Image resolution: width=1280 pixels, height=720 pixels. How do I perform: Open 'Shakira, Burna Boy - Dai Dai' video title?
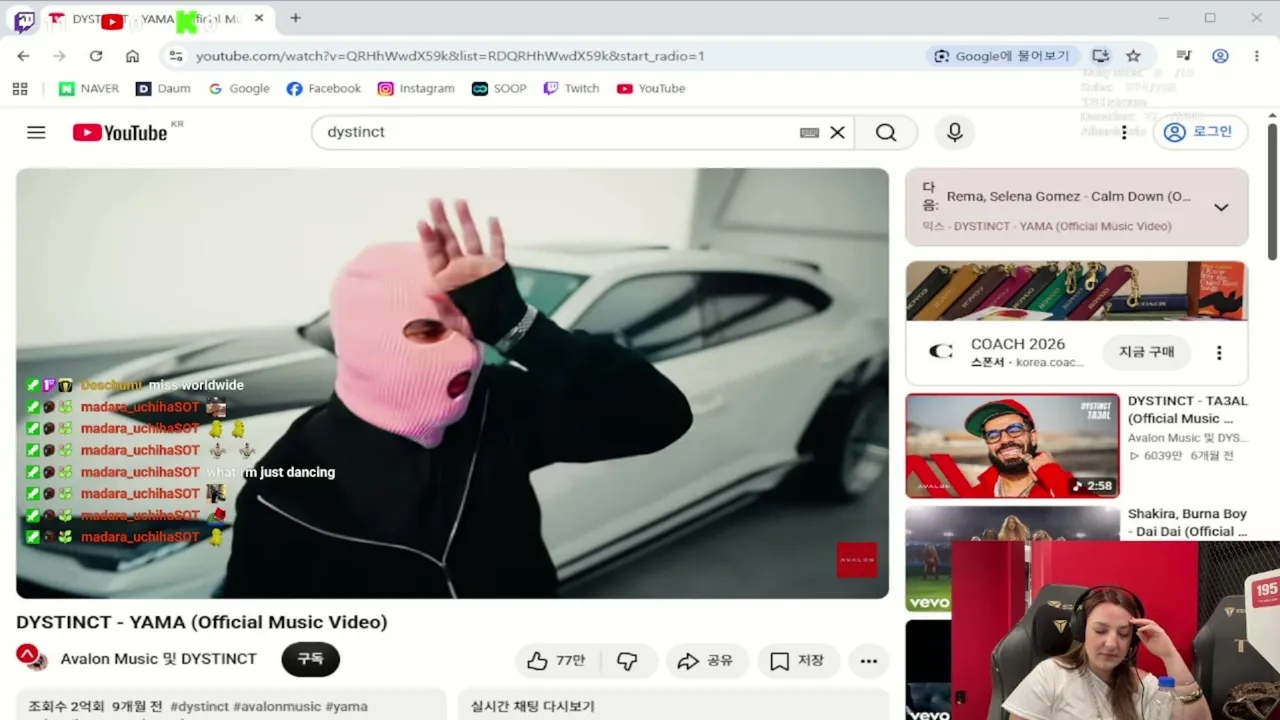tap(1188, 523)
